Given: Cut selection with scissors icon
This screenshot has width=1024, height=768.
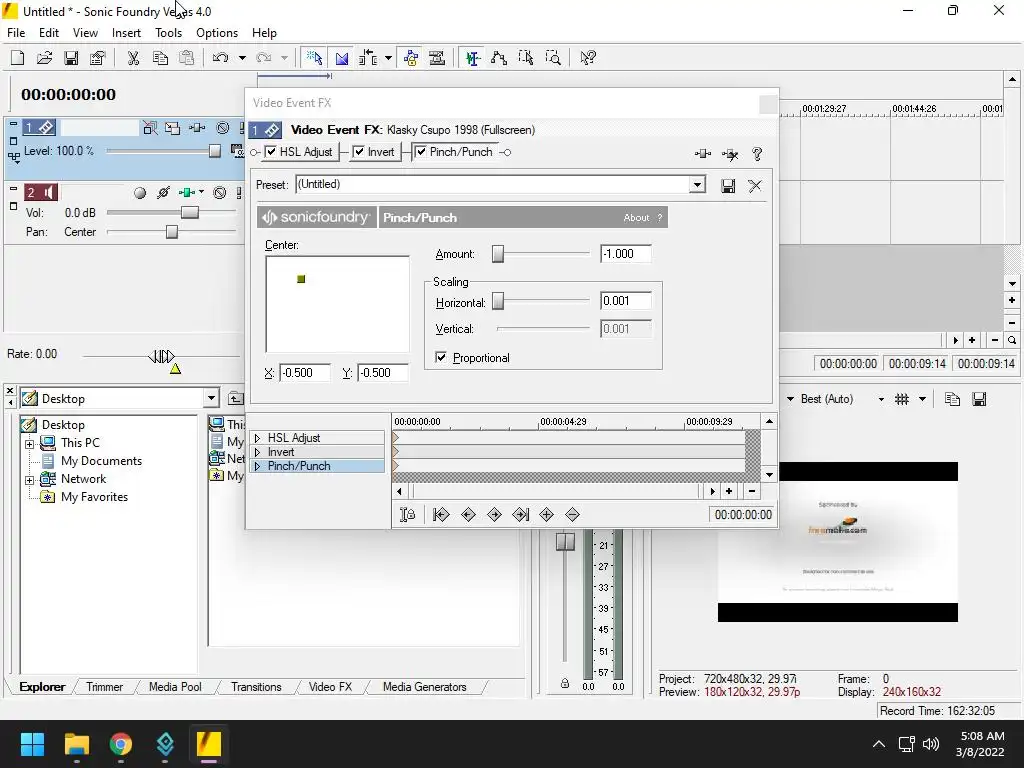Looking at the screenshot, I should pos(133,57).
